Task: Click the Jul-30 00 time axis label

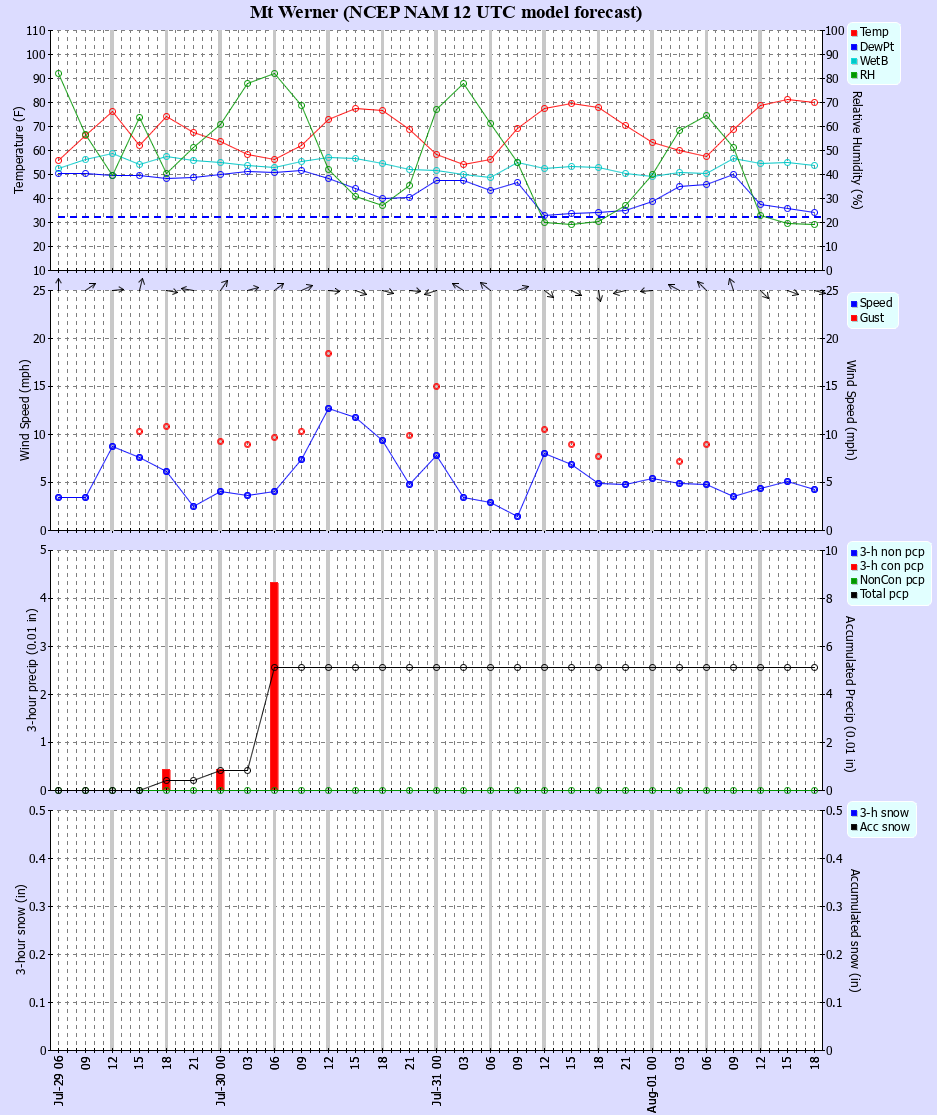Action: (220, 1080)
